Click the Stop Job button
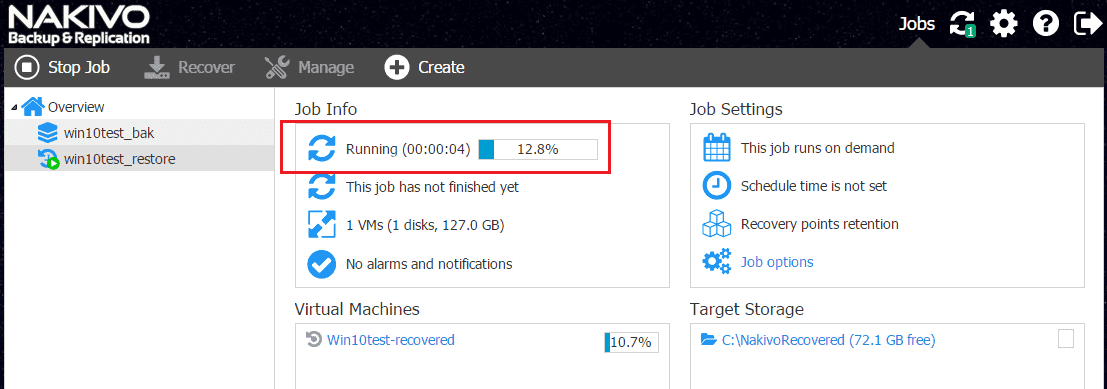1107x389 pixels. coord(62,68)
